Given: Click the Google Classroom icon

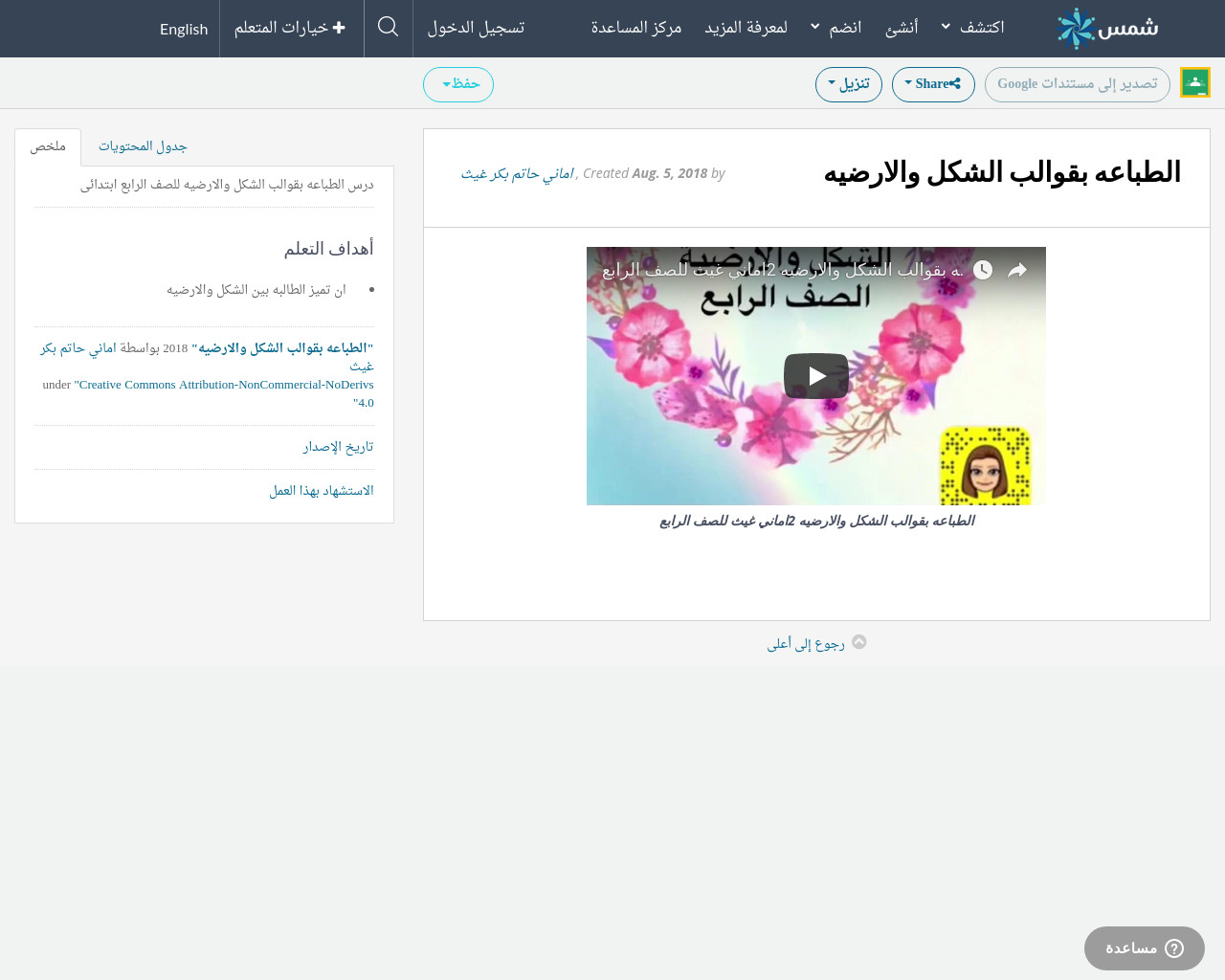Looking at the screenshot, I should [x=1194, y=83].
